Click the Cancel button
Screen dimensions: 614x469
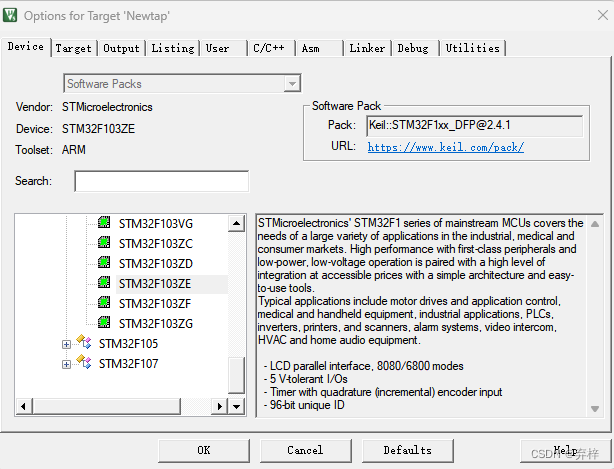coord(305,451)
